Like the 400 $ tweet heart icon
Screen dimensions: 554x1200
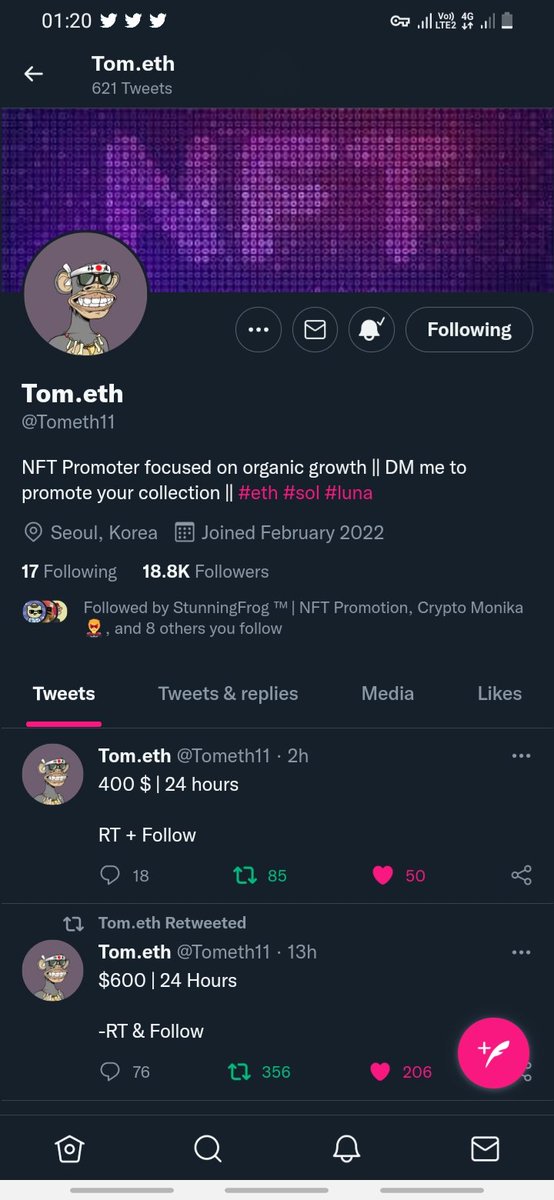382,876
